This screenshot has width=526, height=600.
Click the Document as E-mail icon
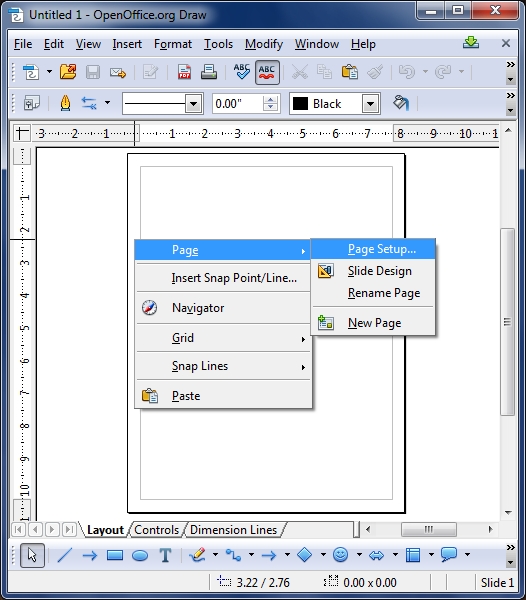[118, 72]
